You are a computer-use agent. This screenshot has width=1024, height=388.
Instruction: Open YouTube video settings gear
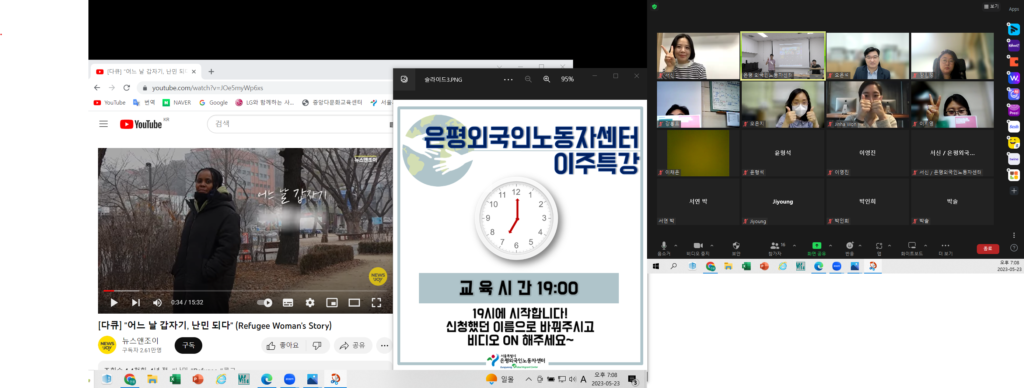pyautogui.click(x=310, y=302)
